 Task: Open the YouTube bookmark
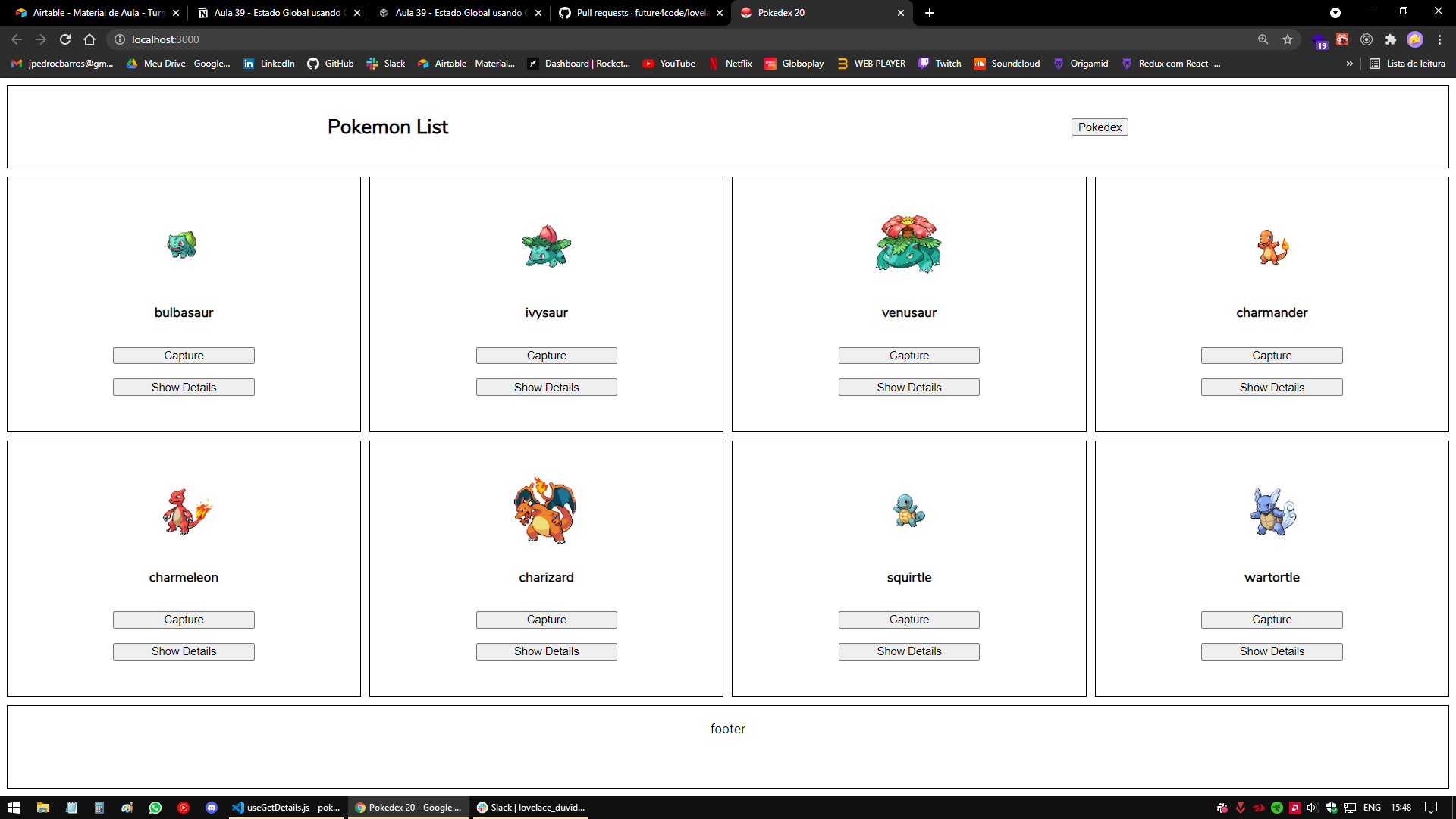[668, 64]
